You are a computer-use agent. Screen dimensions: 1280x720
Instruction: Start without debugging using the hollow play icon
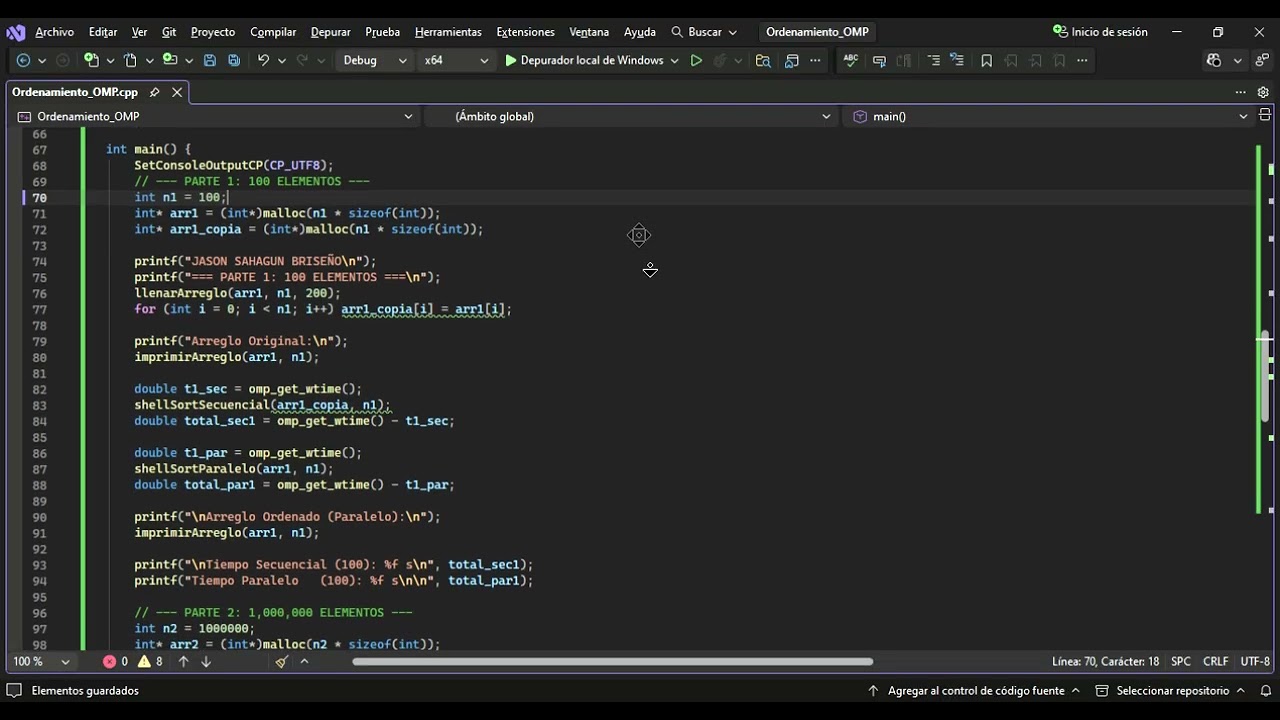696,60
